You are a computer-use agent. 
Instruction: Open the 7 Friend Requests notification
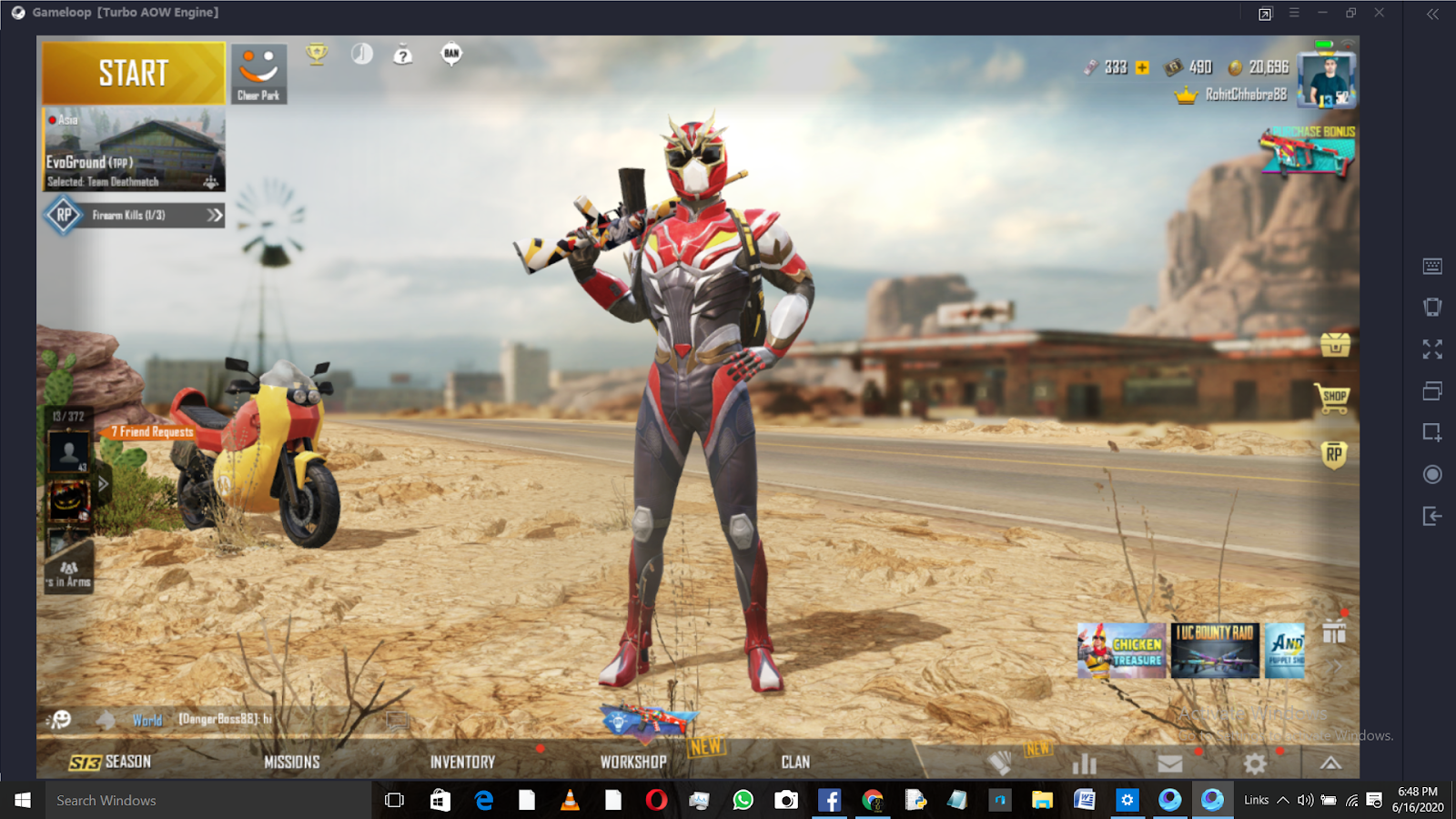click(x=152, y=432)
